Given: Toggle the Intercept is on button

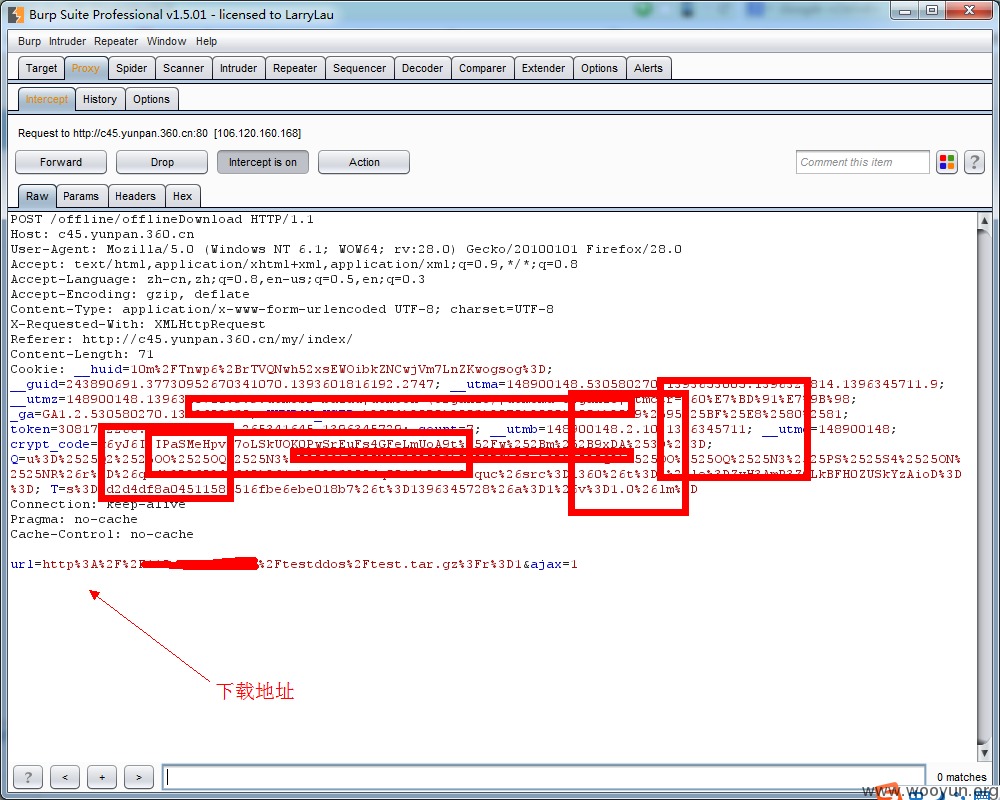Looking at the screenshot, I should [263, 162].
